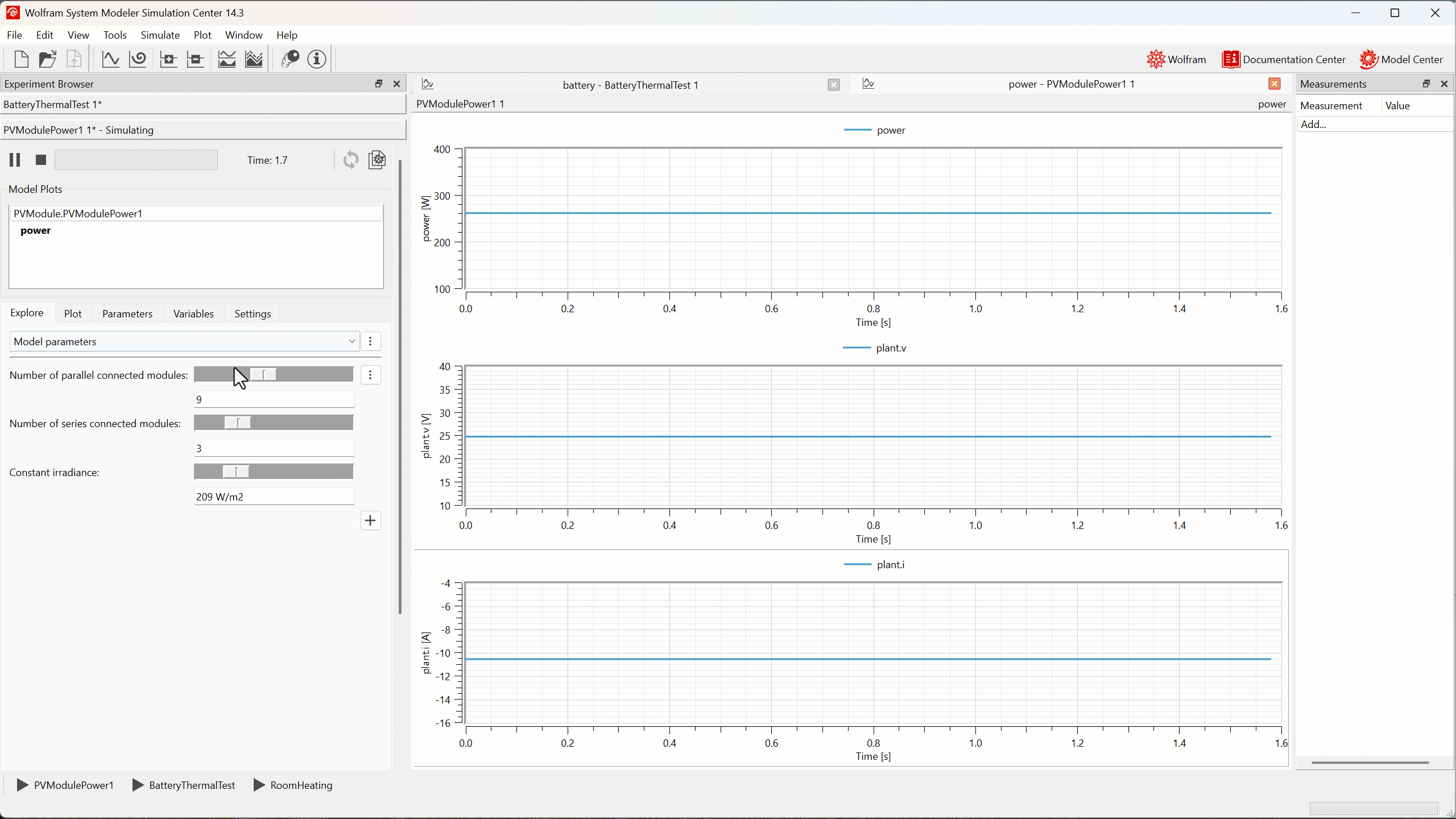Screen dimensions: 1456x819
Task: Run the RoomHeating experiment
Action: click(x=293, y=785)
